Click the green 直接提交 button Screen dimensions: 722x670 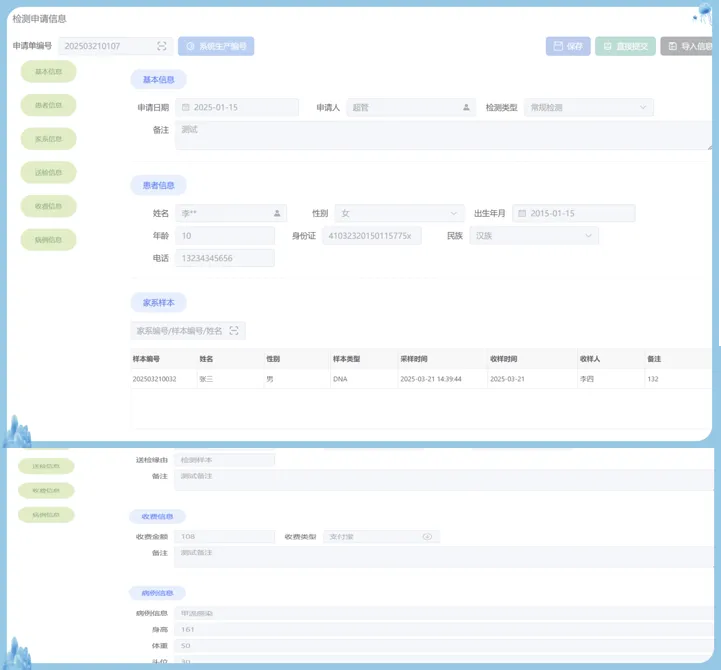tap(625, 46)
